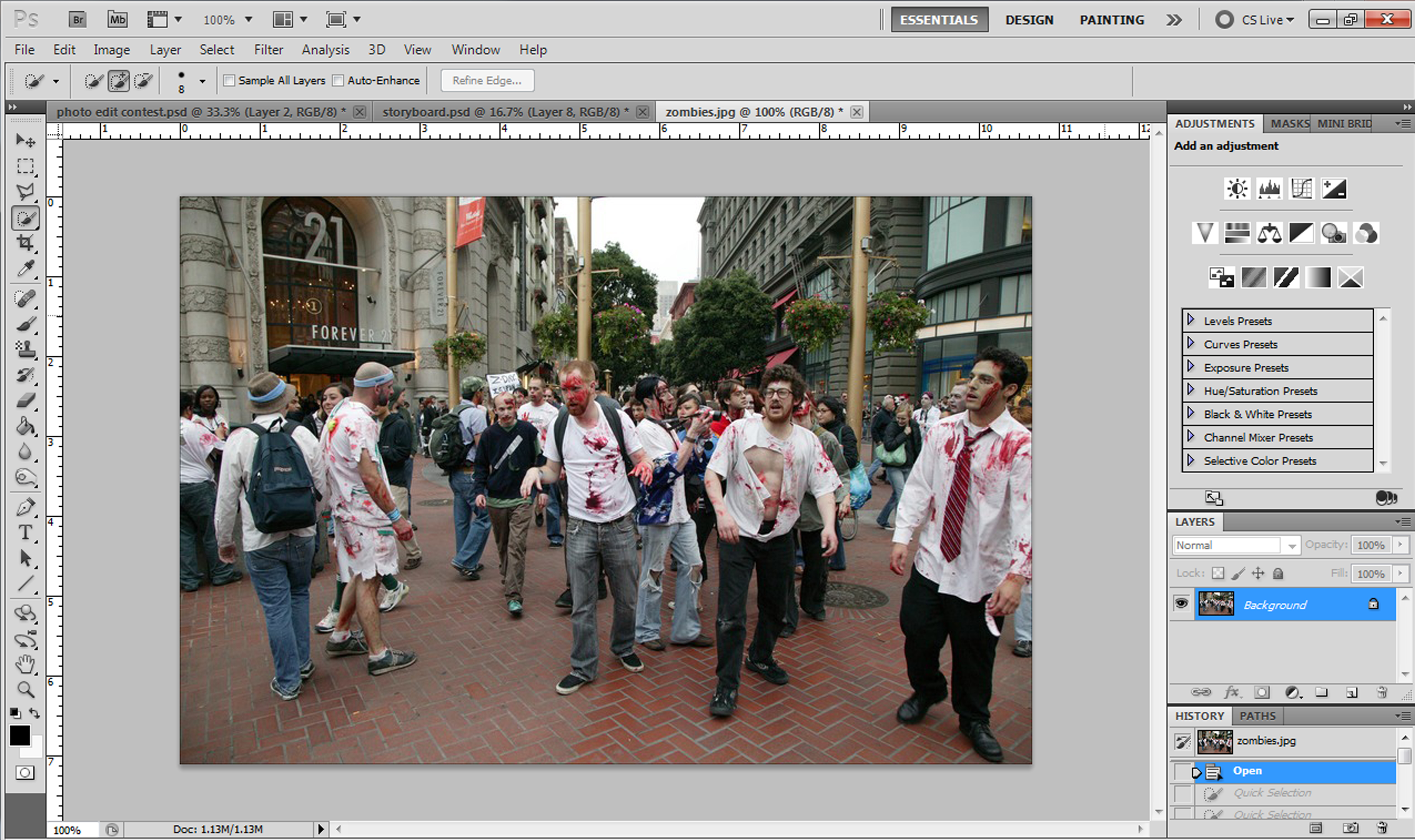The width and height of the screenshot is (1415, 840).
Task: Select the Dodge tool
Action: 26,478
